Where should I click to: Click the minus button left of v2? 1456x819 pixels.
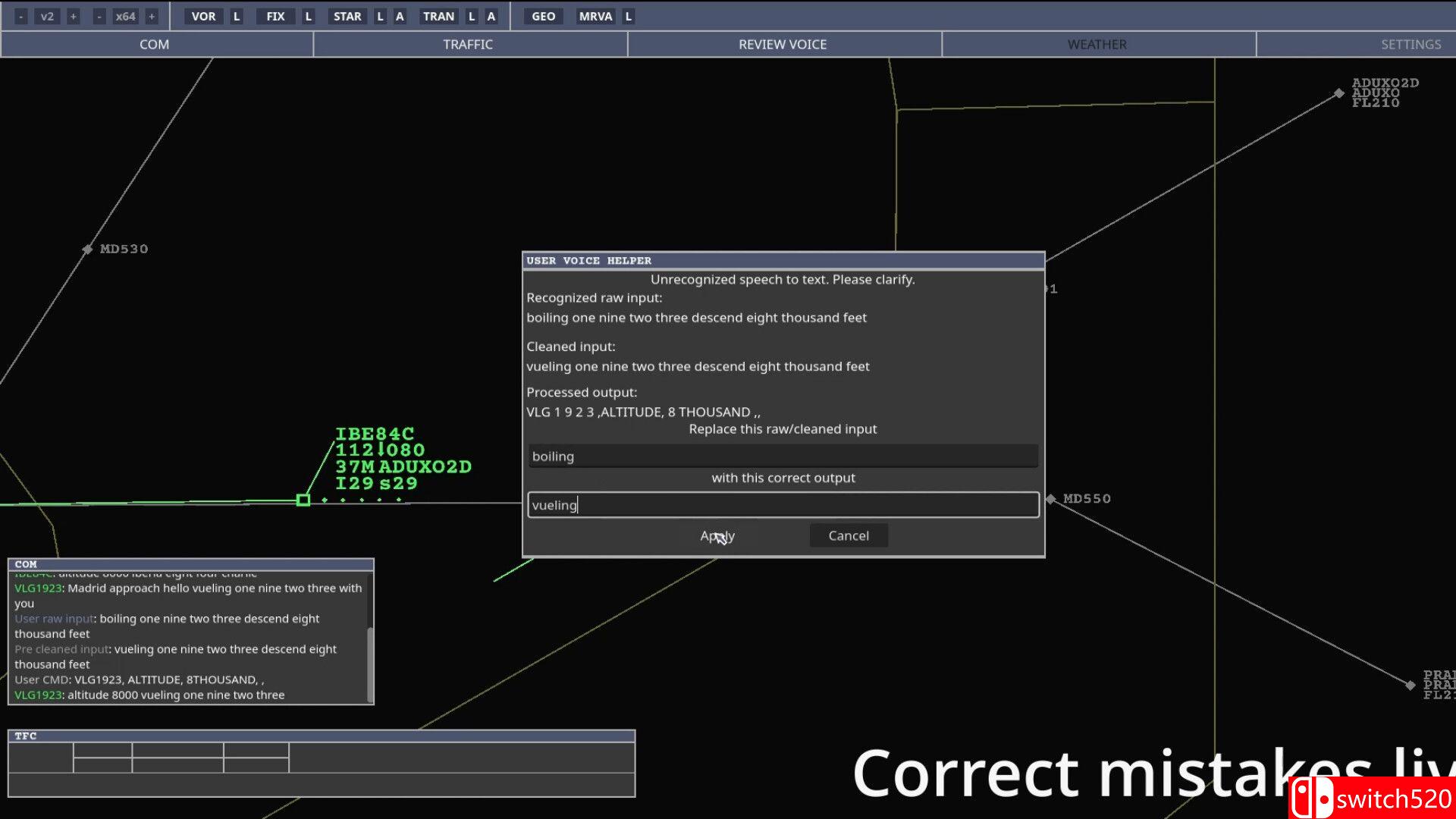[21, 16]
